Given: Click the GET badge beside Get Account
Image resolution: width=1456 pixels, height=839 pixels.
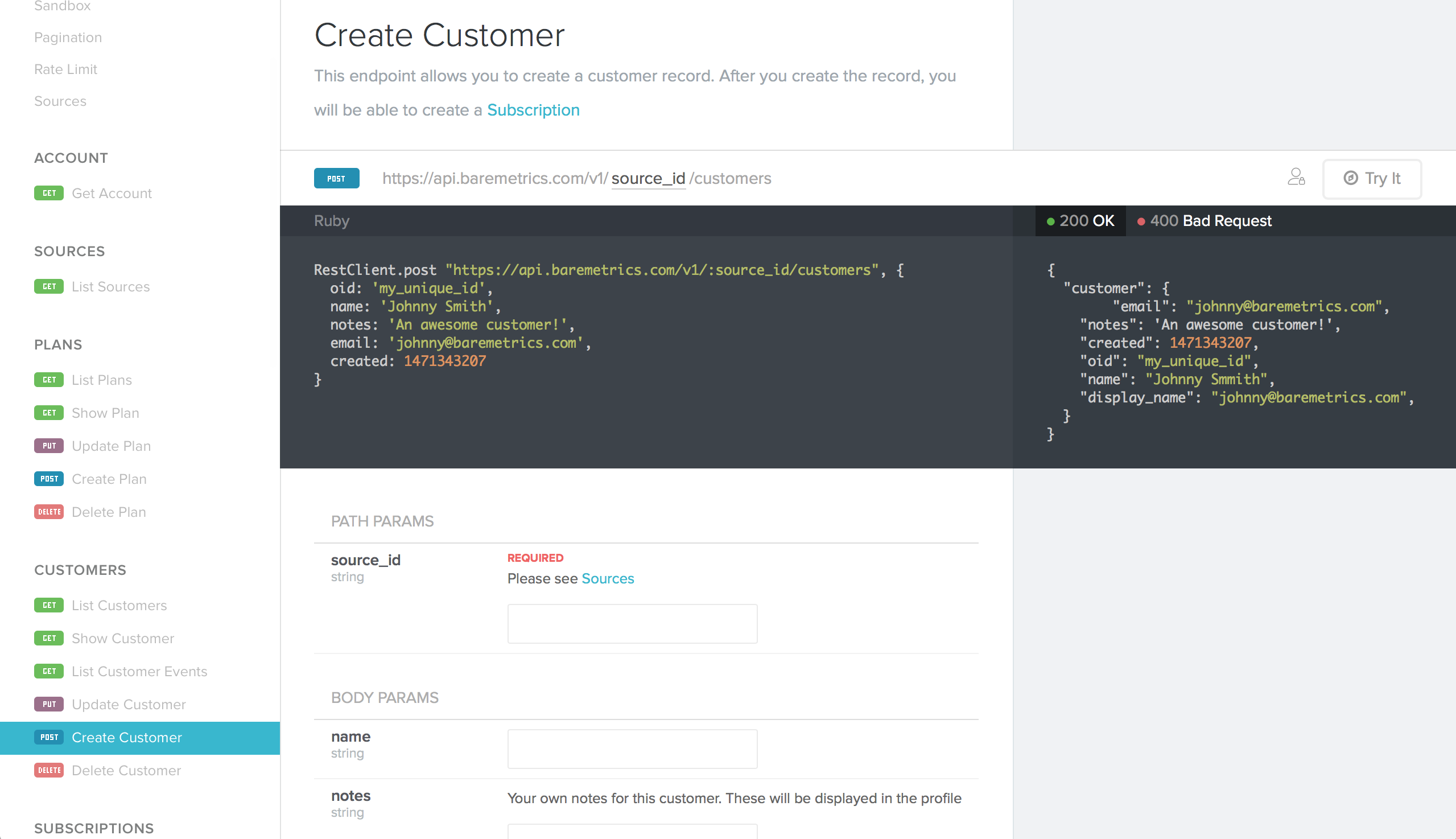Looking at the screenshot, I should (49, 193).
